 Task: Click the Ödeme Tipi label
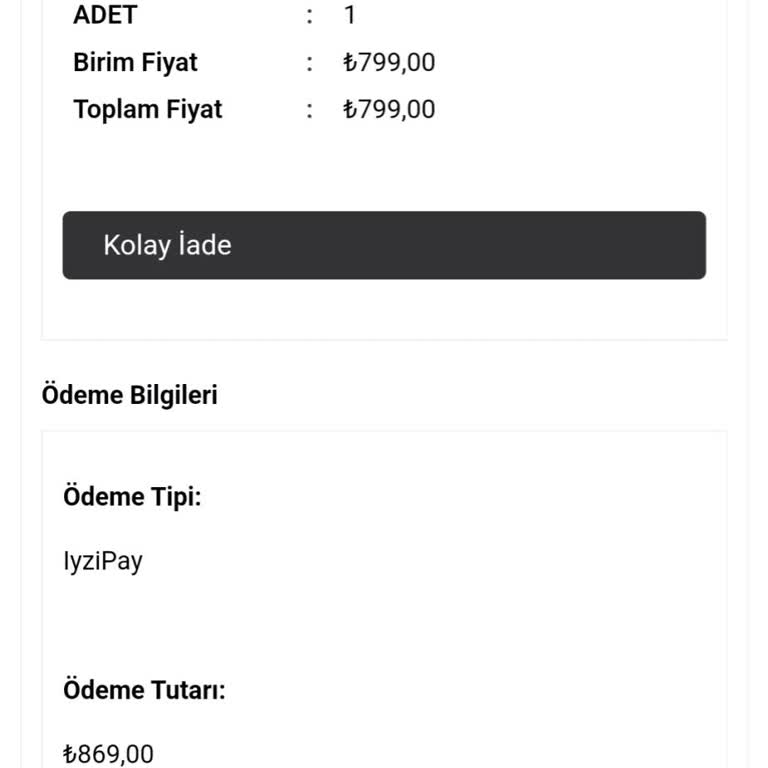(132, 496)
